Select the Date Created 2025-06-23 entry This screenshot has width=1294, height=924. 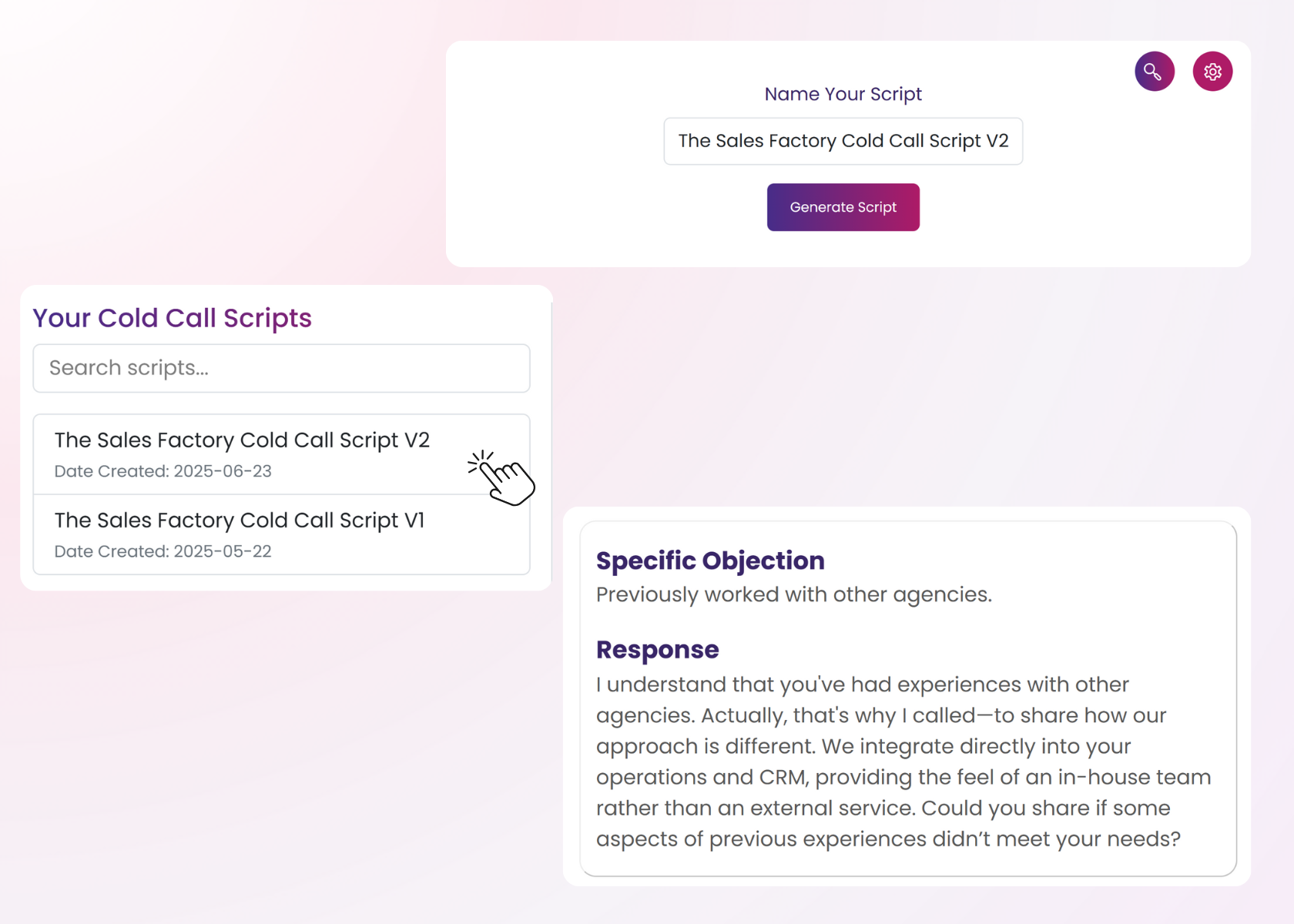point(163,471)
